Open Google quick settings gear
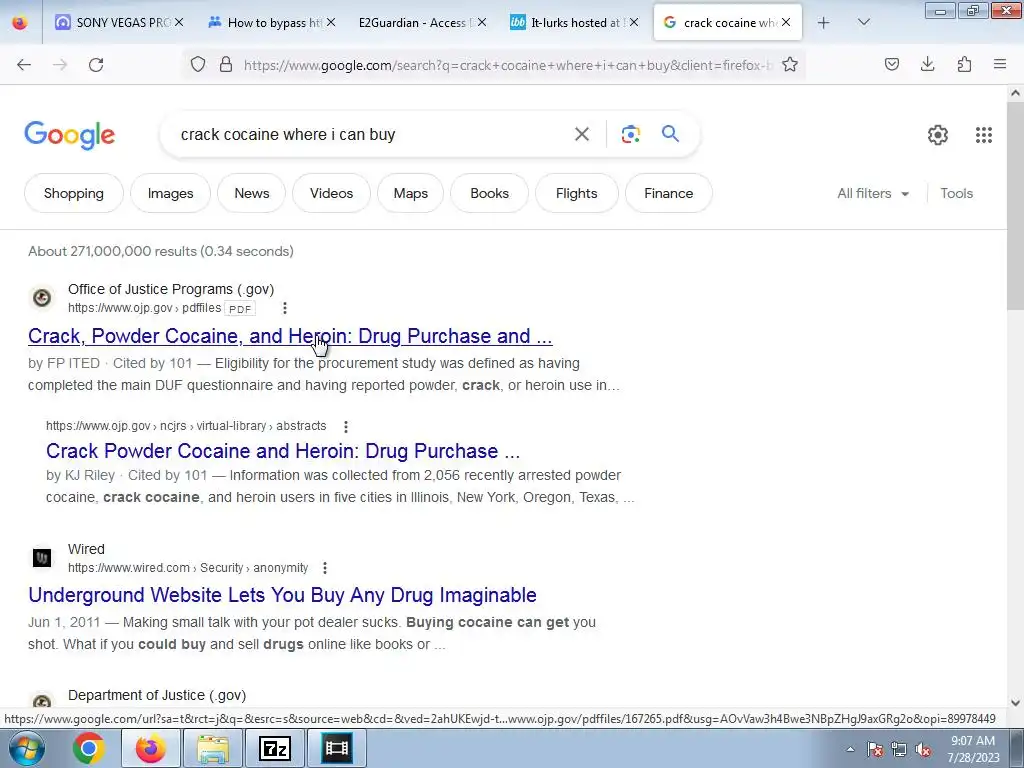 click(x=938, y=135)
